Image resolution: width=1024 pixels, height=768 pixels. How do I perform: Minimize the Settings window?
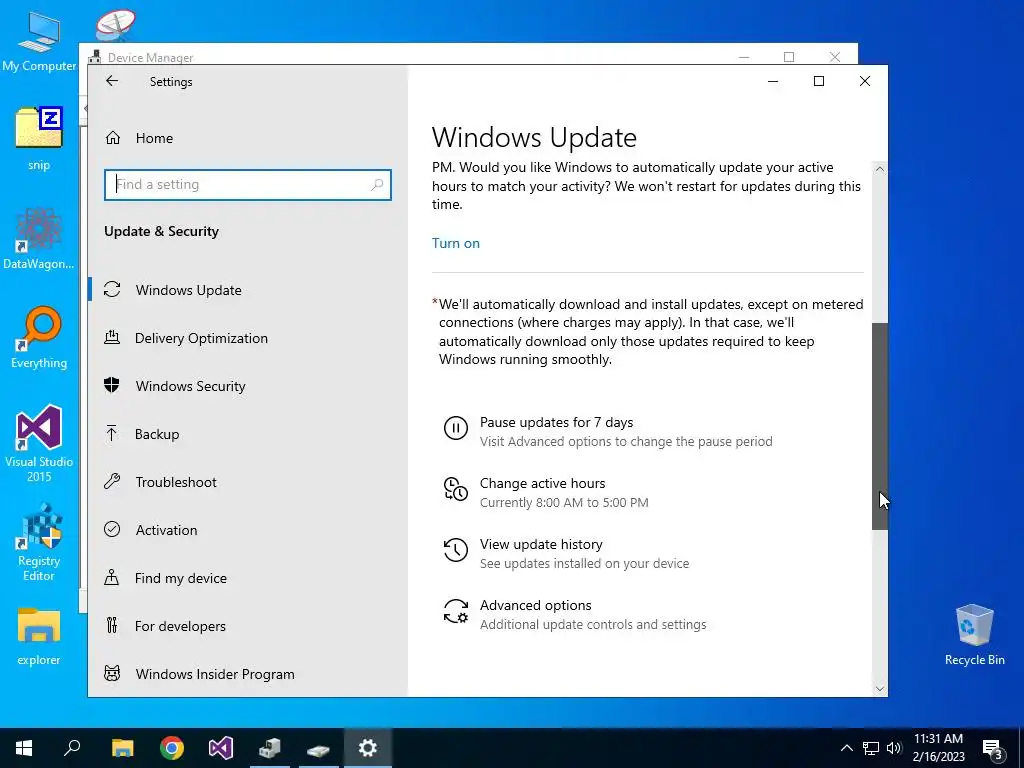(773, 81)
